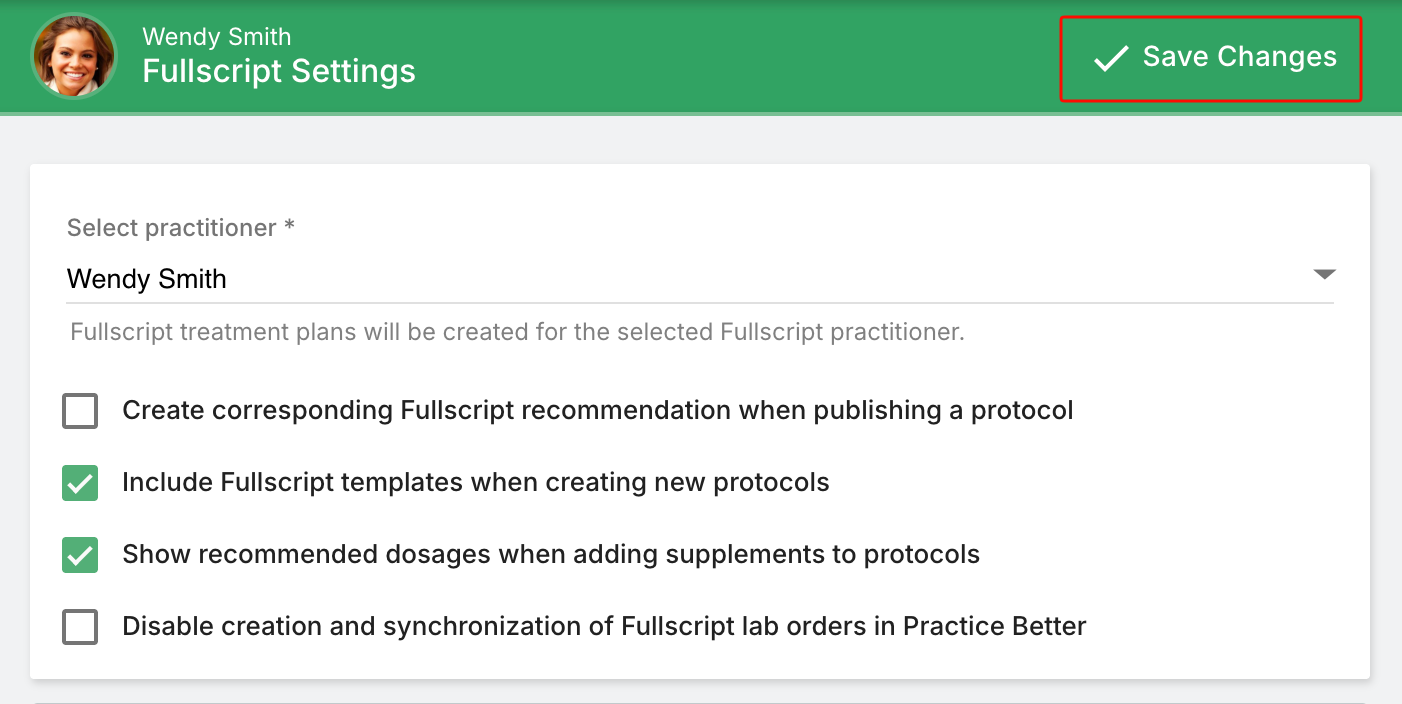The width and height of the screenshot is (1402, 704).
Task: Uncheck 'Include Fullscript templates' green checkbox
Action: [x=80, y=483]
